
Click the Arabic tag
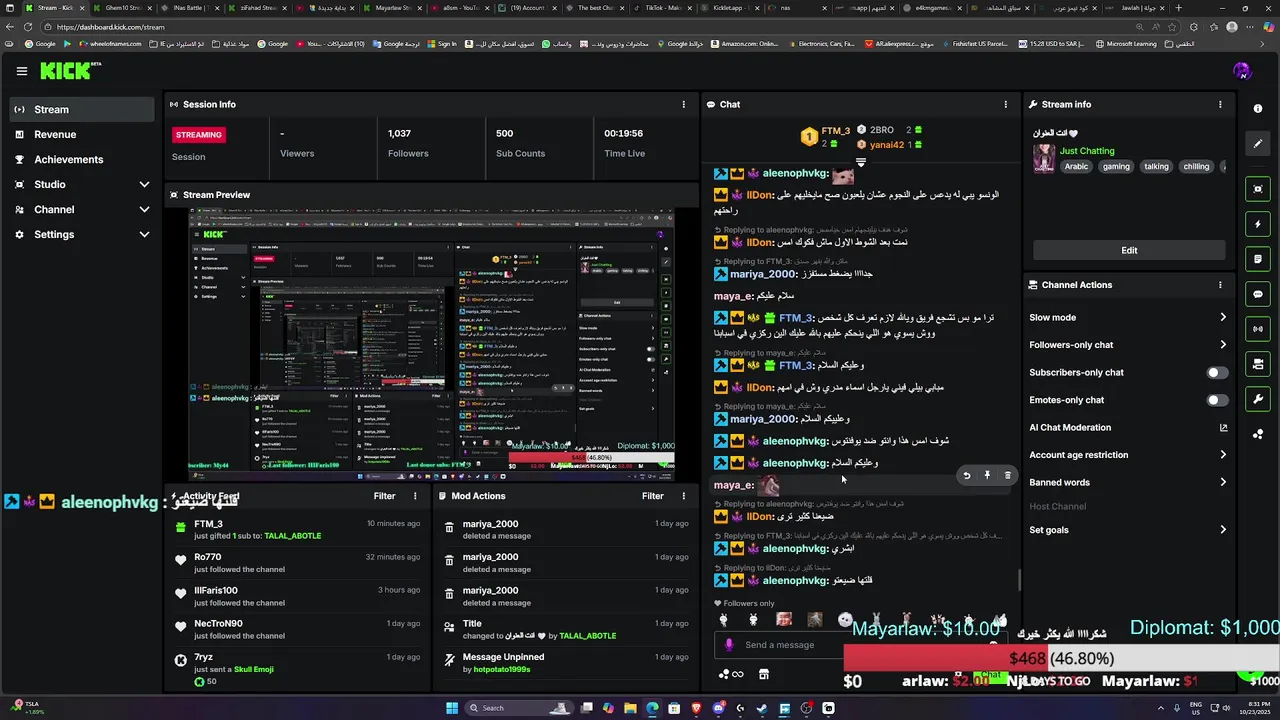click(1076, 167)
